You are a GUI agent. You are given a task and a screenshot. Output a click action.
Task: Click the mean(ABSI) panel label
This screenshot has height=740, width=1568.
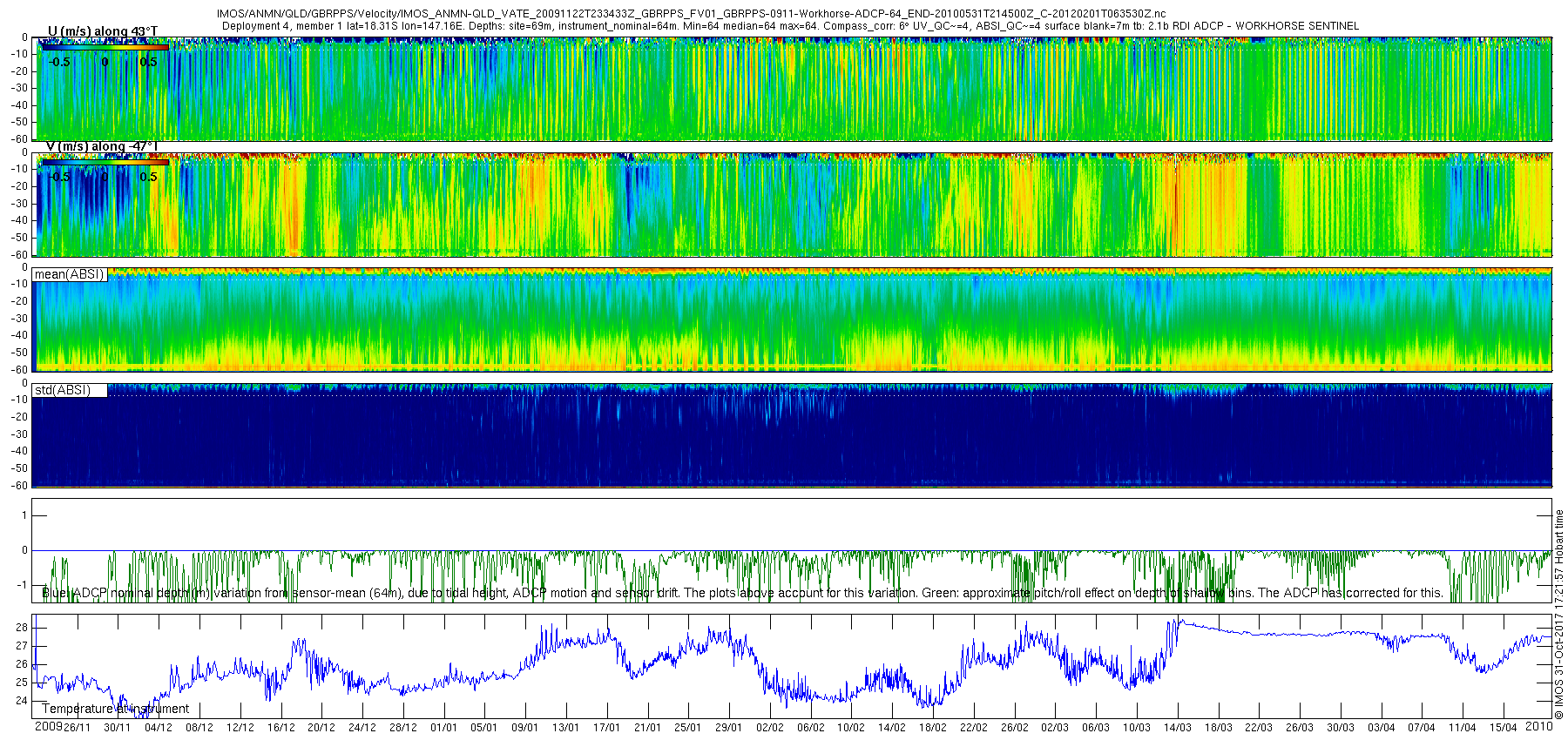[69, 274]
